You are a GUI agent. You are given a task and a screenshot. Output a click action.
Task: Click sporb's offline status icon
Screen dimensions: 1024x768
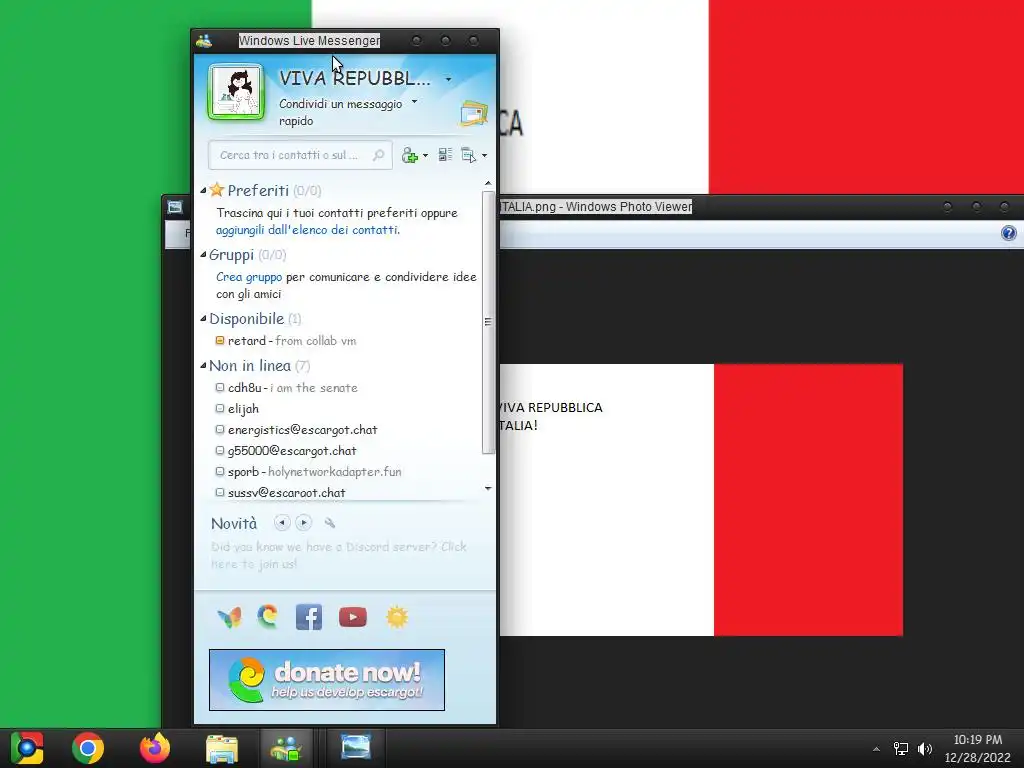click(x=220, y=471)
